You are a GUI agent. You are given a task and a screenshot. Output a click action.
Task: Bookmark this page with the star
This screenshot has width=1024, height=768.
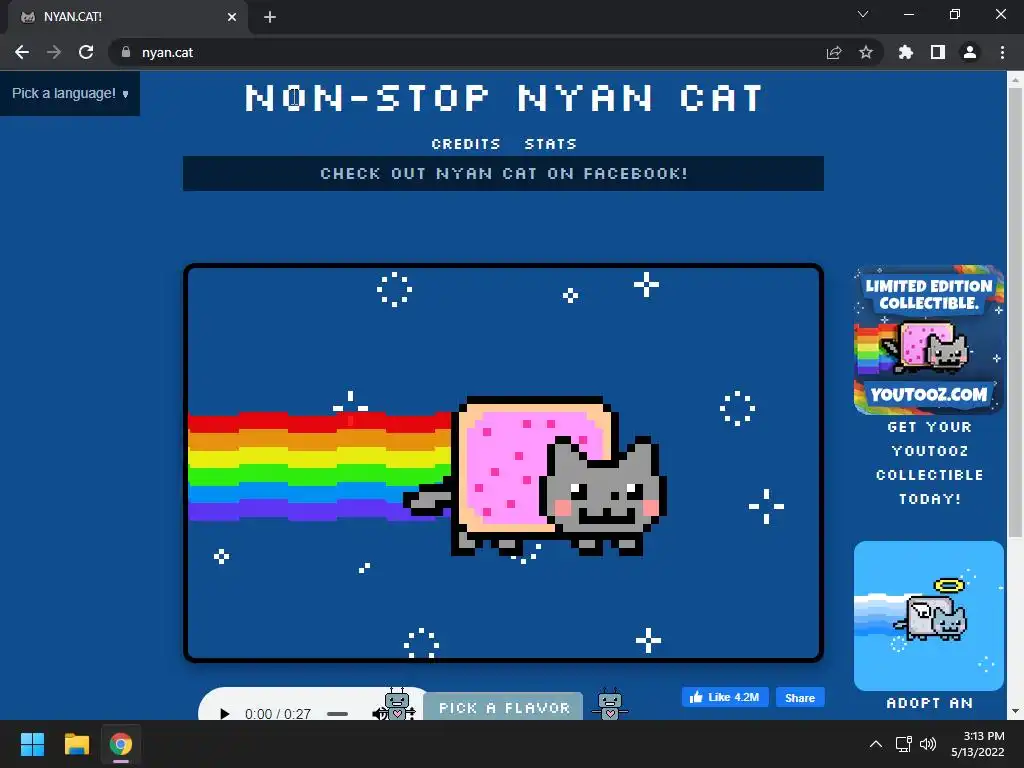pyautogui.click(x=865, y=52)
